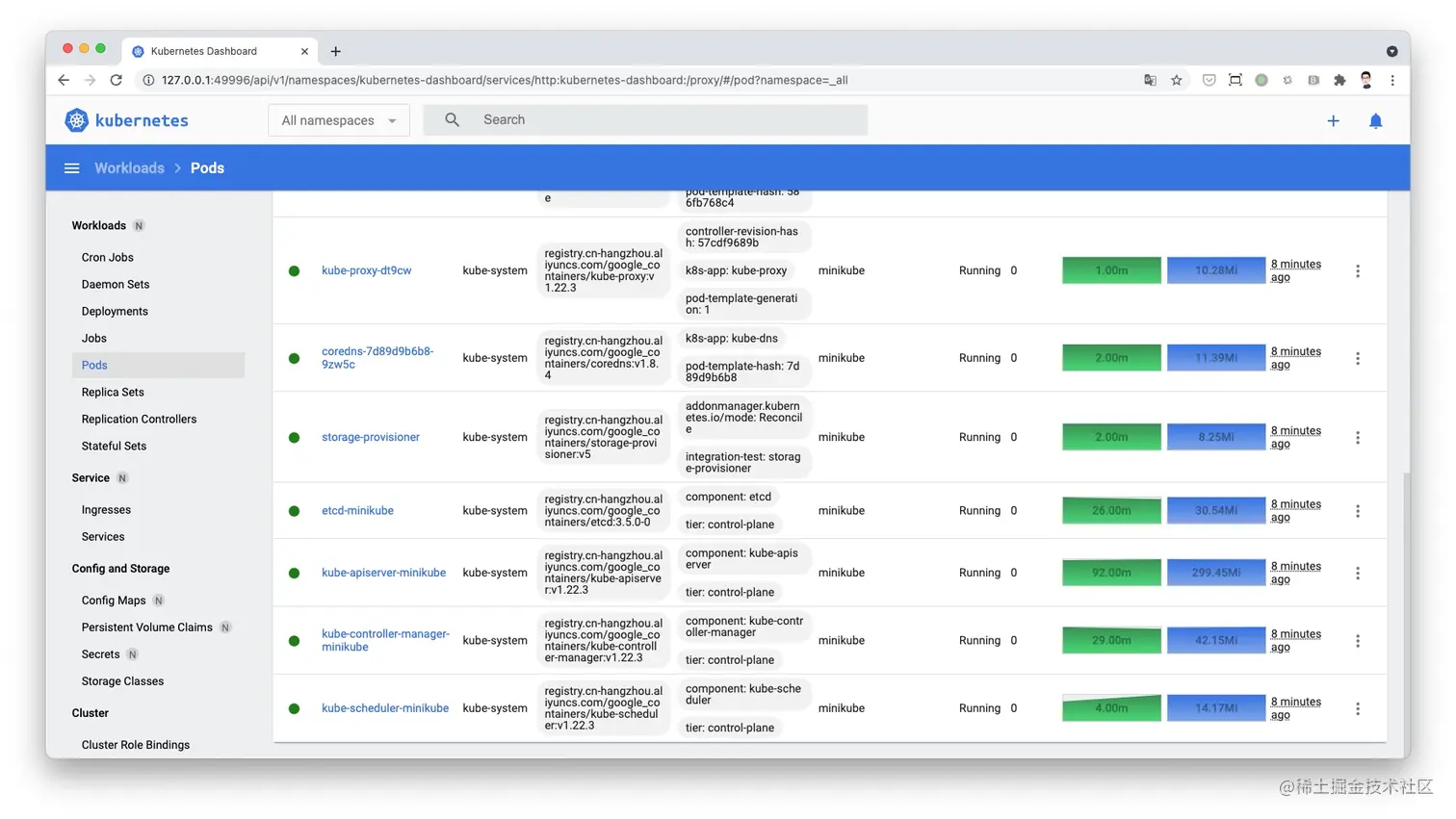Click the Search input field

tap(645, 119)
